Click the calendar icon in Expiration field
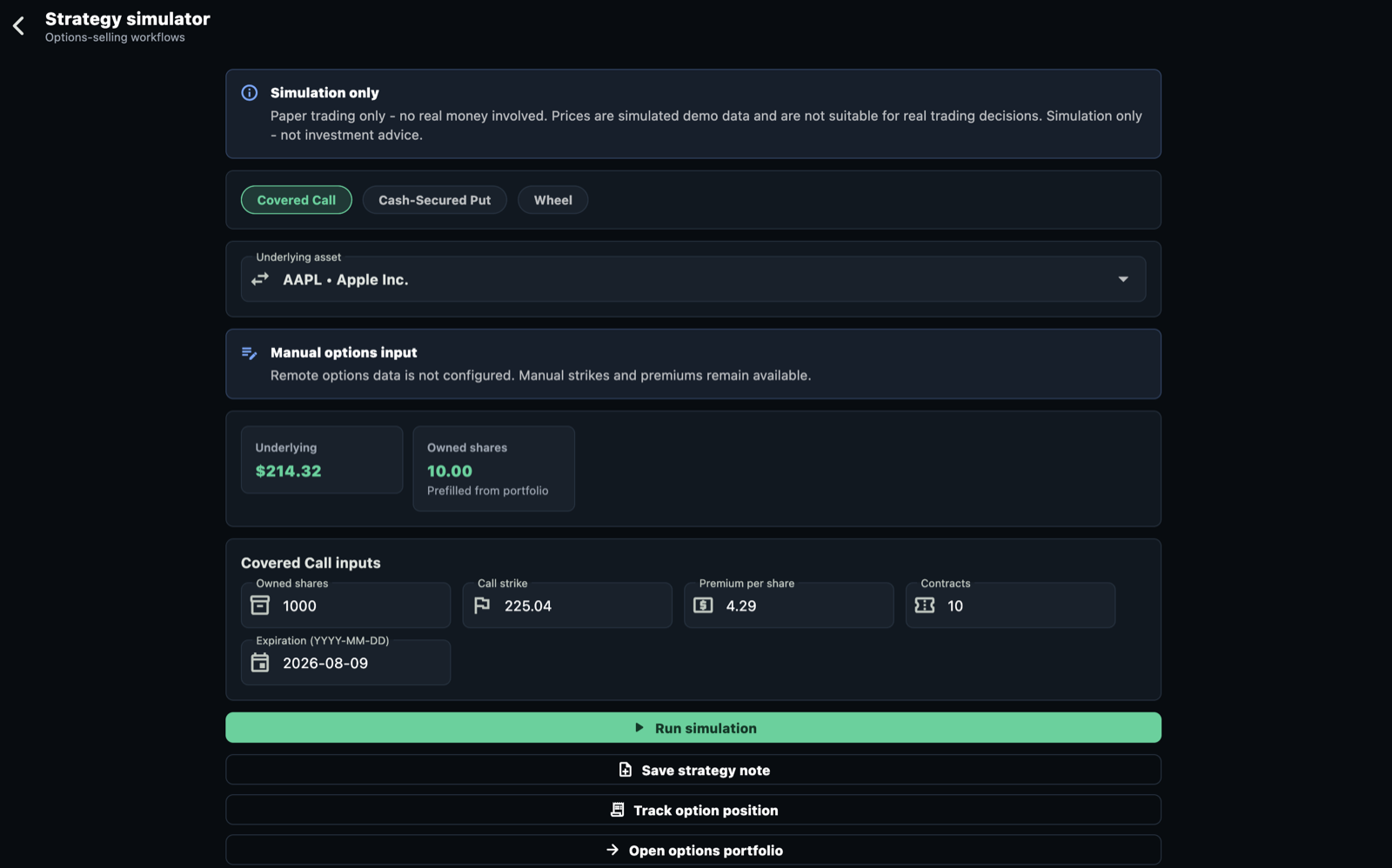 [x=260, y=663]
